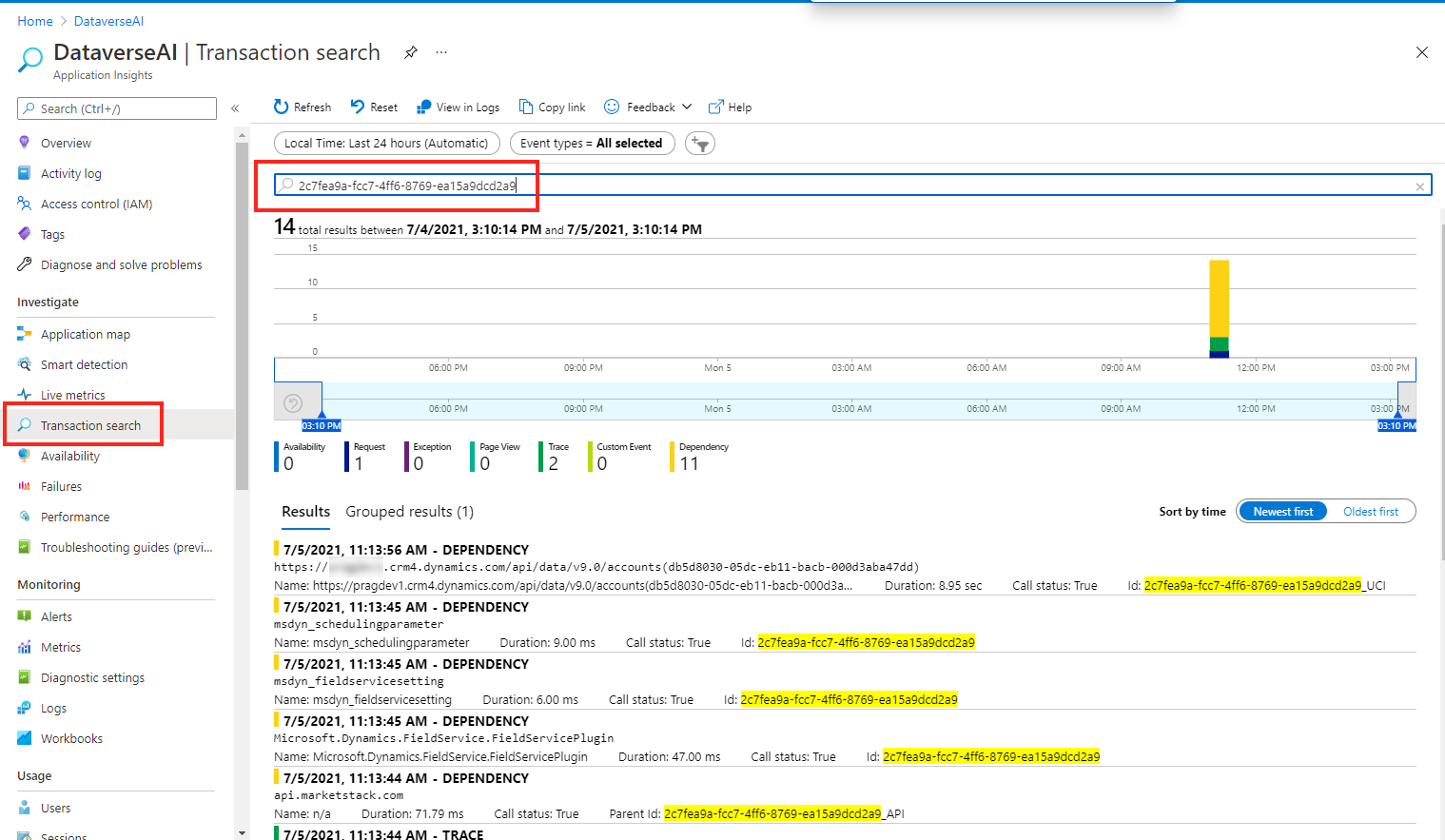
Task: Pin the Transaction search blade
Action: pyautogui.click(x=411, y=52)
